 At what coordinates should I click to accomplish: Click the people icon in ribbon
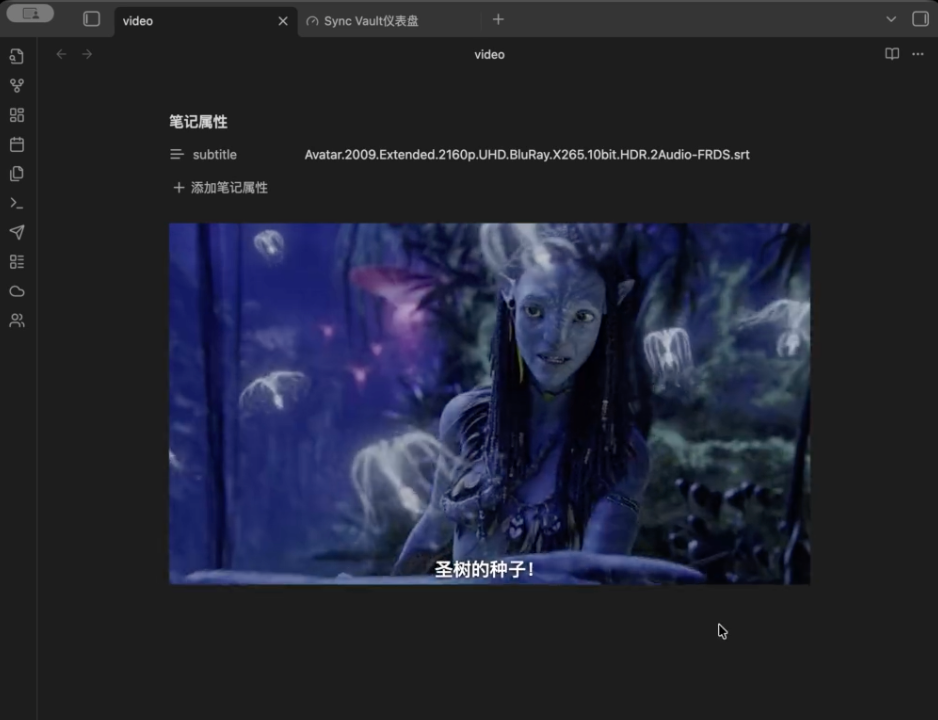click(16, 320)
